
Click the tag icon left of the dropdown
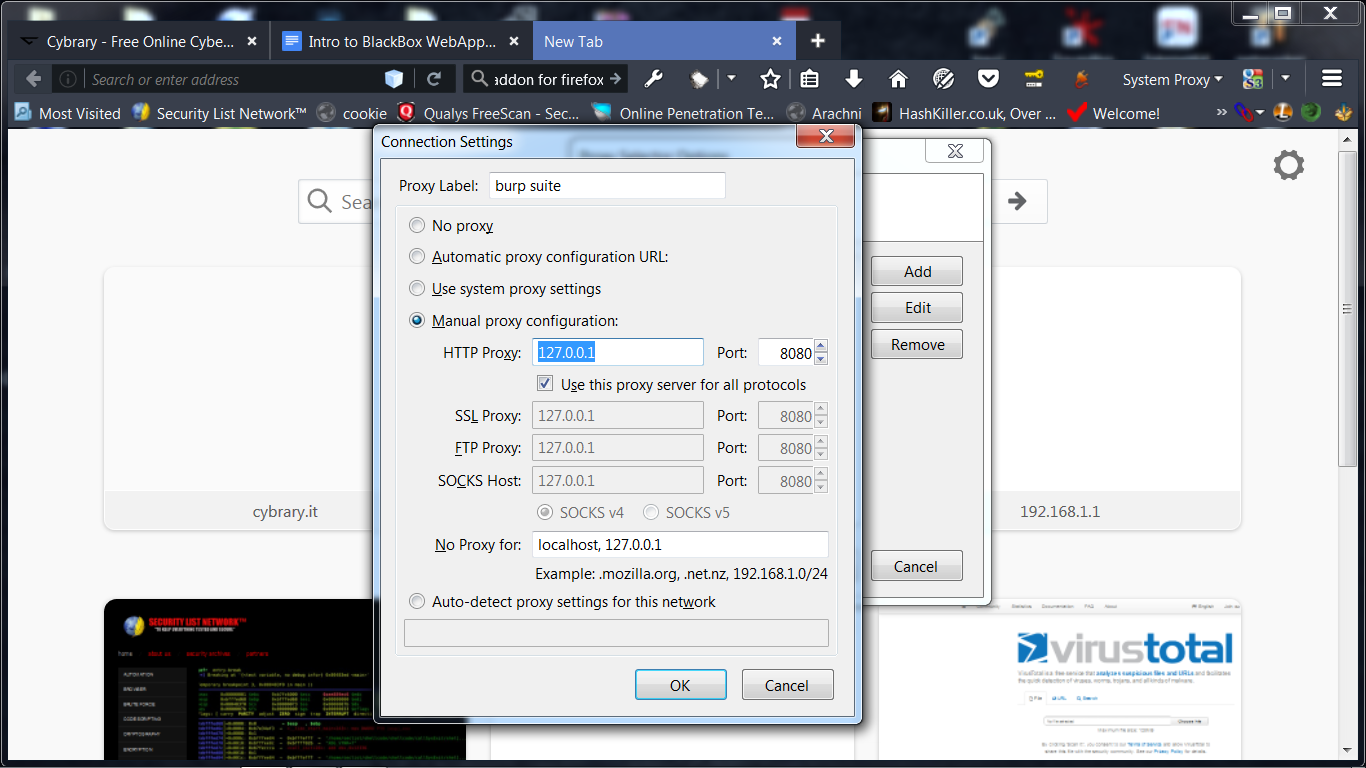[x=700, y=79]
